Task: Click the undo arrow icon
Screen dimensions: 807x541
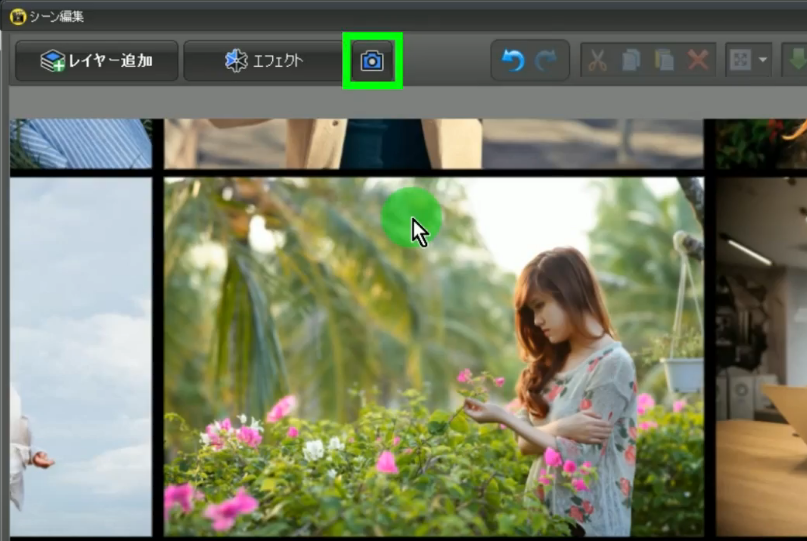Action: pyautogui.click(x=513, y=61)
